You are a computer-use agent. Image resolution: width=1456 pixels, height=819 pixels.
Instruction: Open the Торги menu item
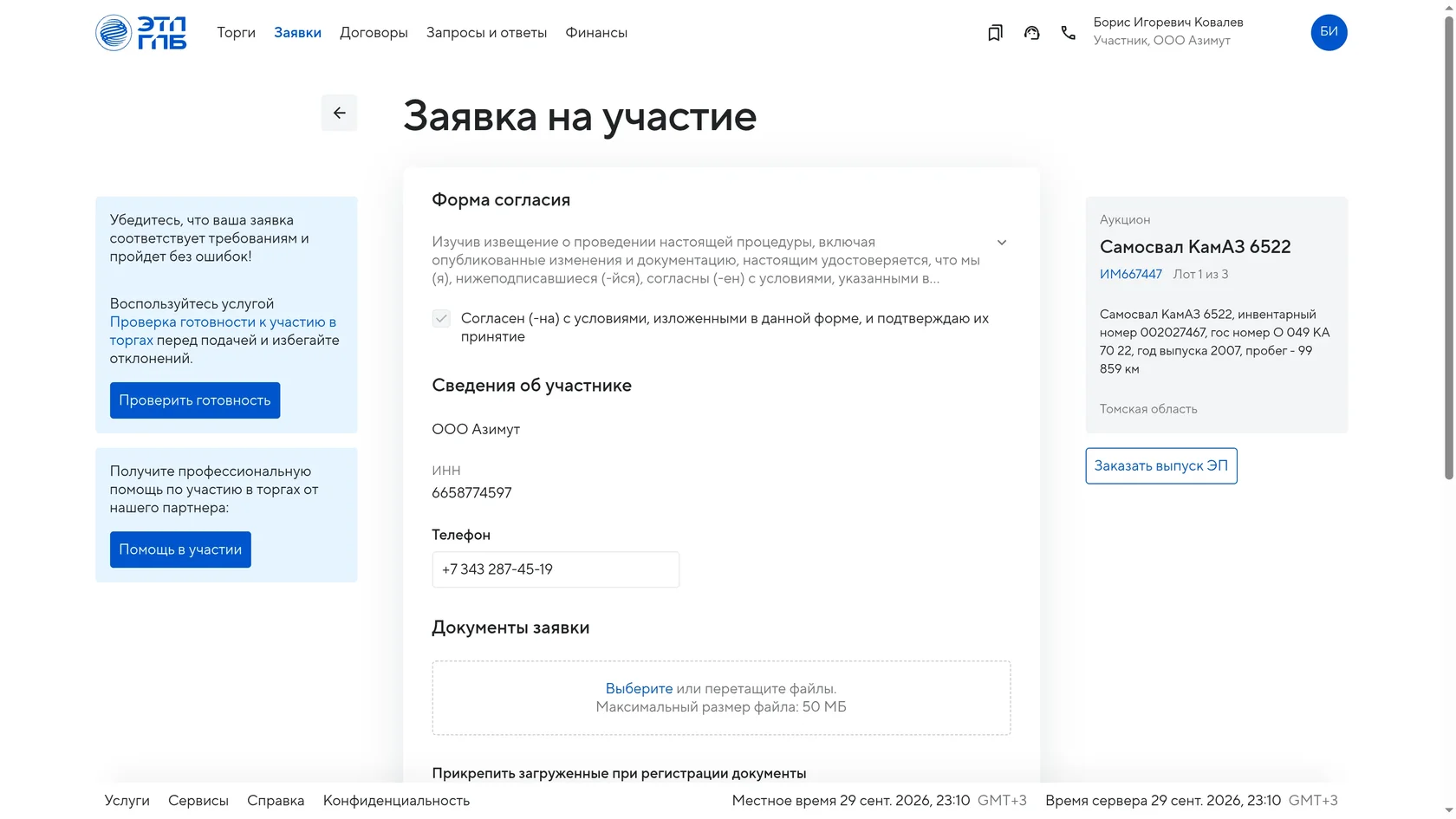click(x=236, y=33)
